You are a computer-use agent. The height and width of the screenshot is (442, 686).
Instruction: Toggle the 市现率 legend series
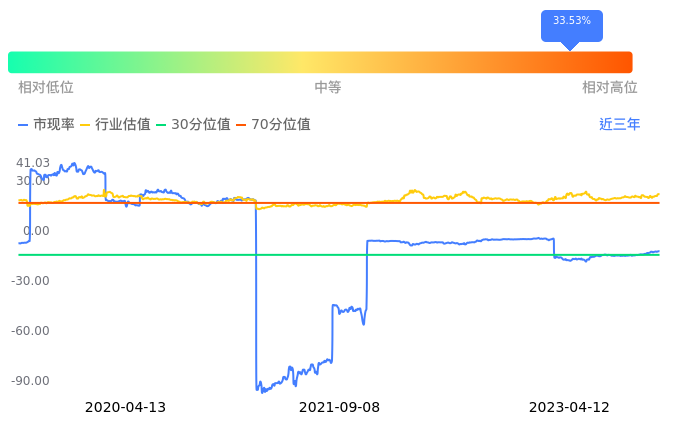[47, 125]
